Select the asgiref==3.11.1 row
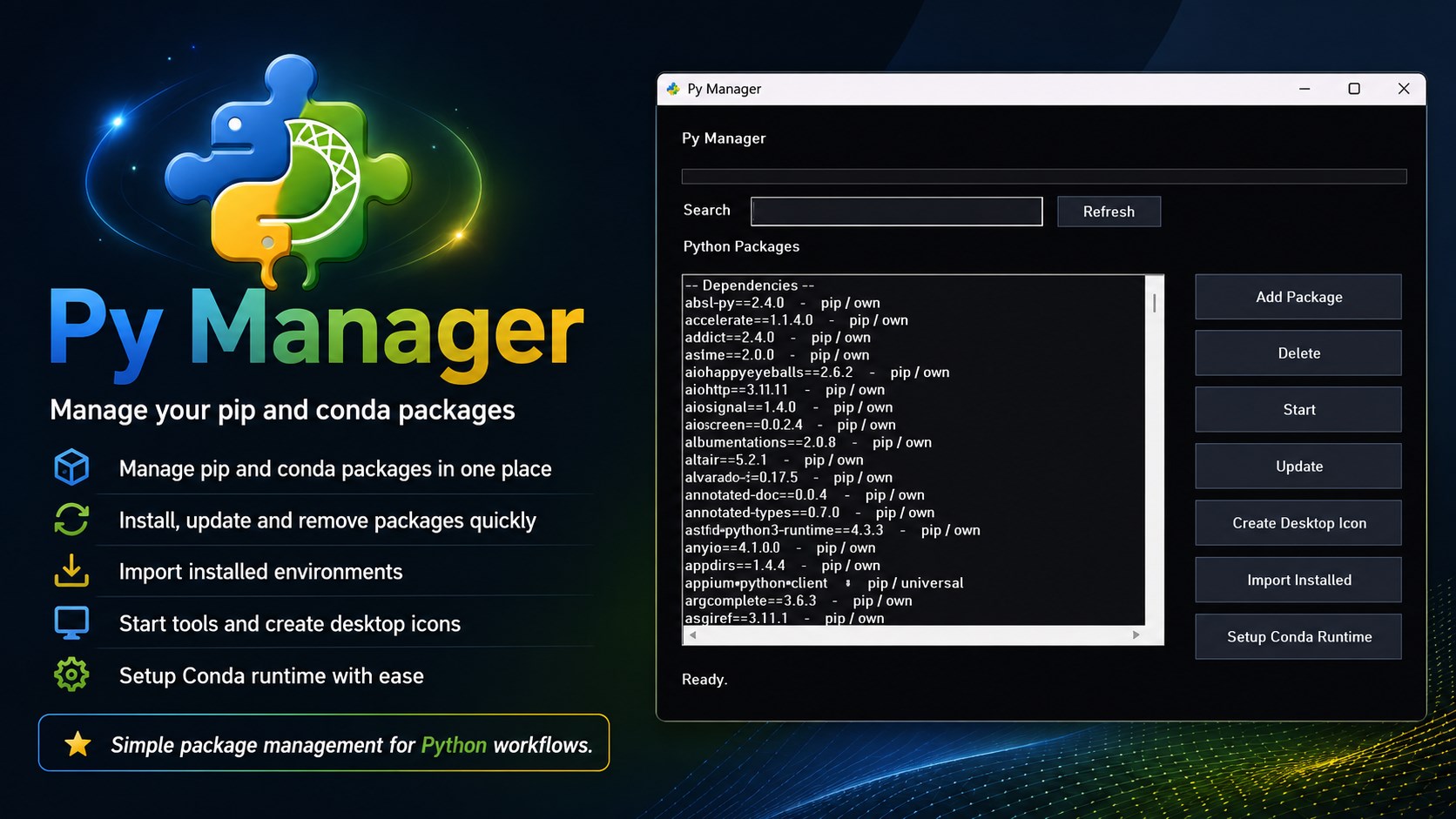This screenshot has width=1456, height=819. tap(913, 618)
